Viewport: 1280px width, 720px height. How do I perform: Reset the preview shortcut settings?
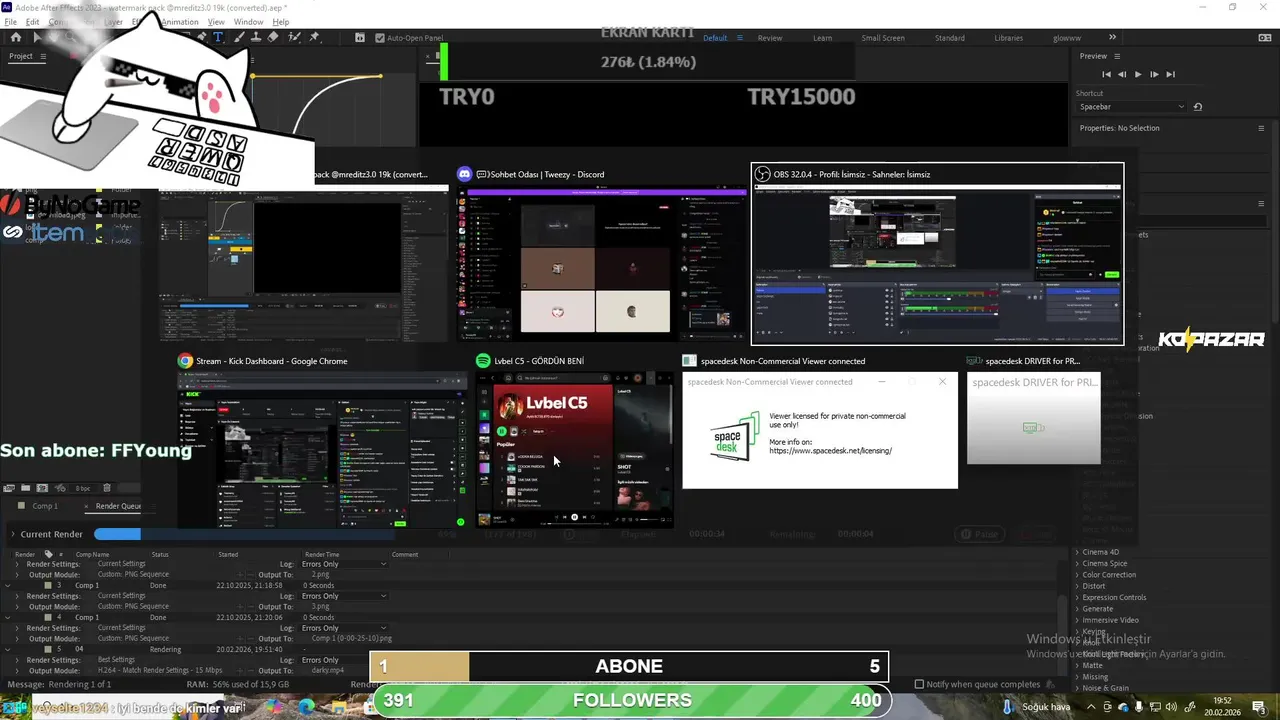pyautogui.click(x=1198, y=107)
